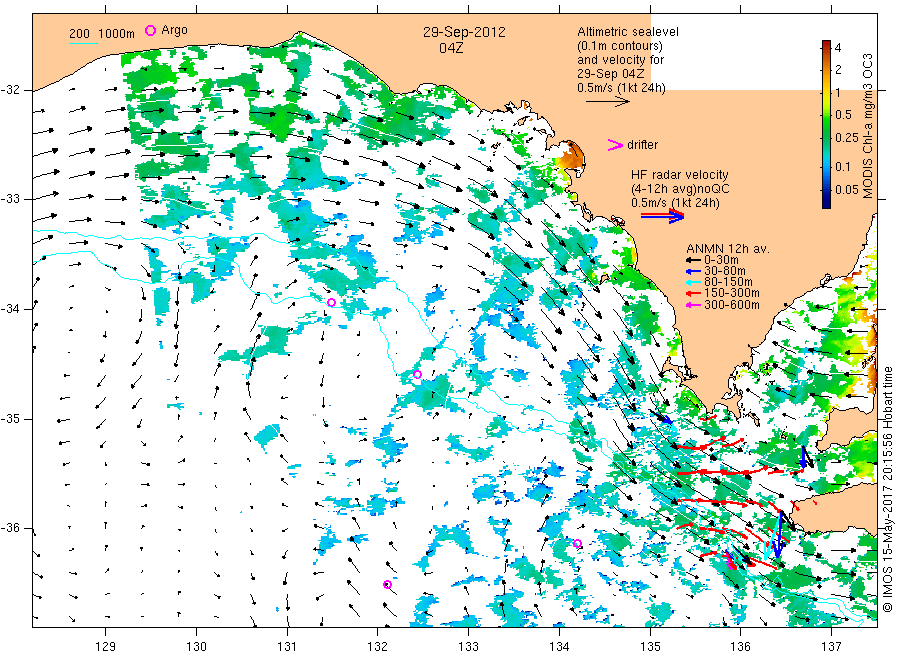
Task: Click the 'ANMN 12h av.' heading
Action: click(728, 249)
